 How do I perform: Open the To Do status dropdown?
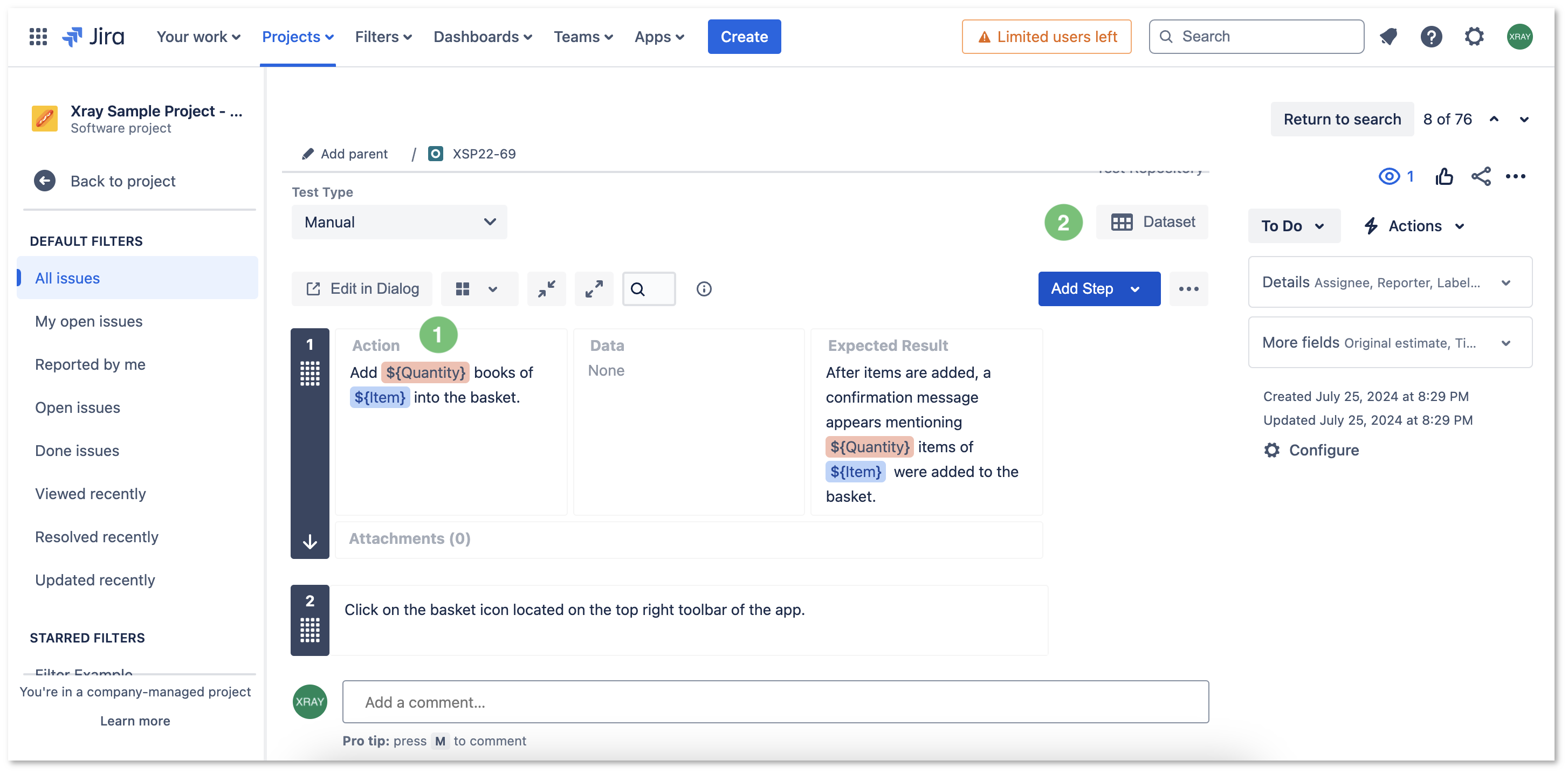tap(1294, 226)
